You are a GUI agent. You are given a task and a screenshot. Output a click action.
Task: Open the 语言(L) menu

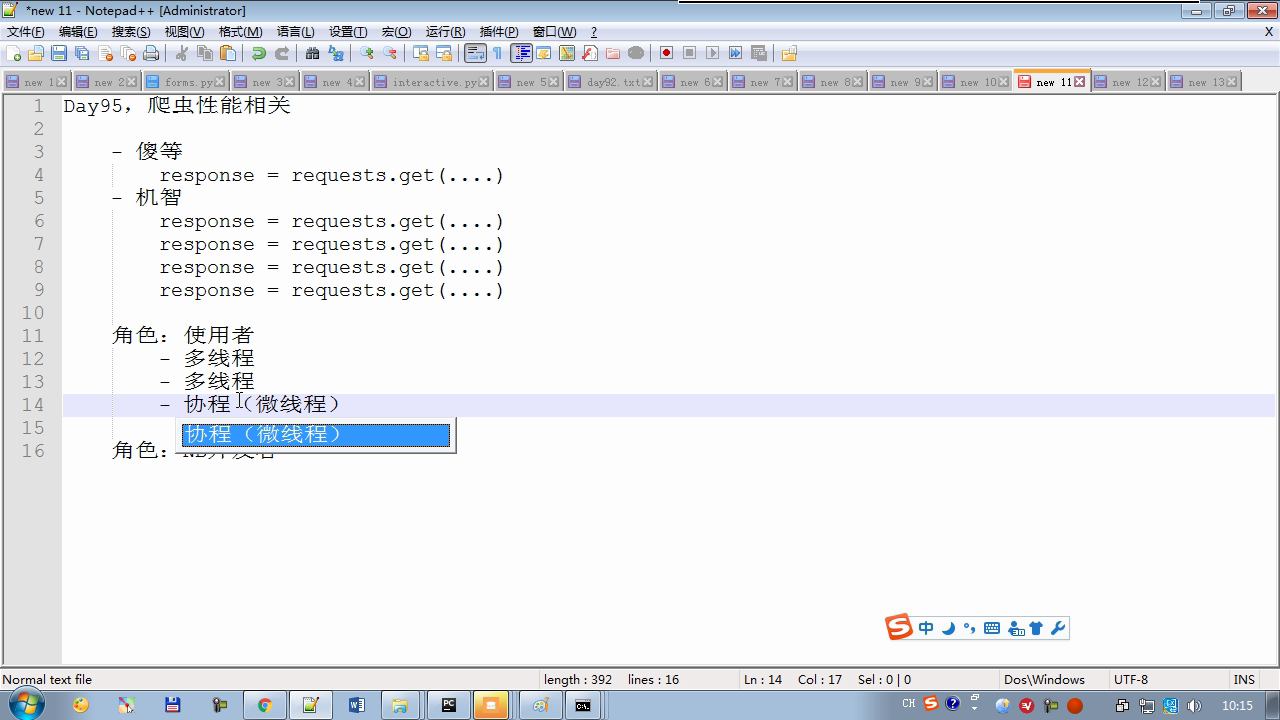click(x=295, y=32)
